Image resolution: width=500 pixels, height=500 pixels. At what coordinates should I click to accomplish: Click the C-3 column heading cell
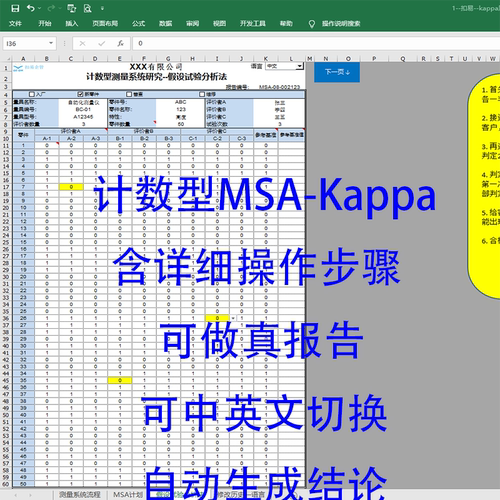241,138
